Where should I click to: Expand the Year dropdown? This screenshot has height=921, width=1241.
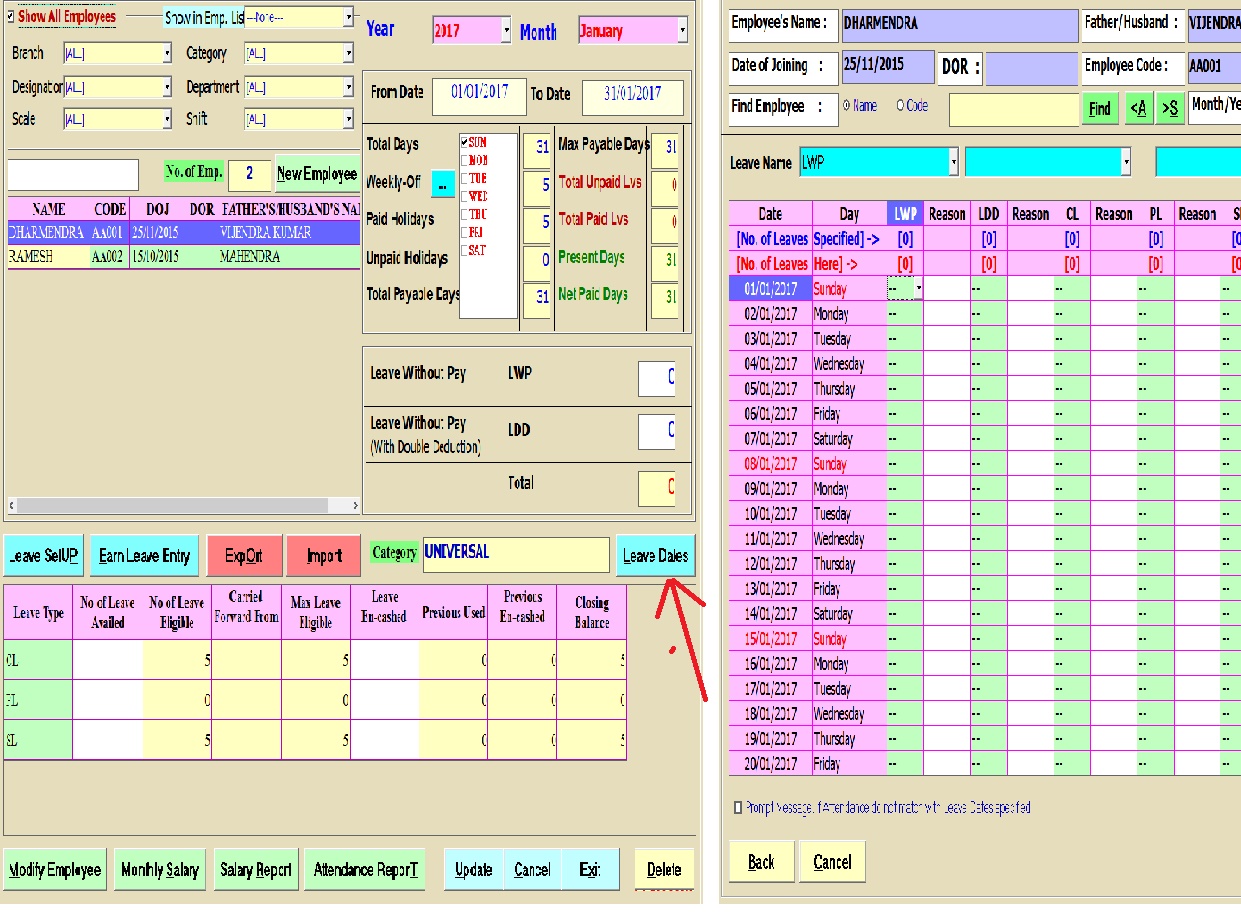505,31
